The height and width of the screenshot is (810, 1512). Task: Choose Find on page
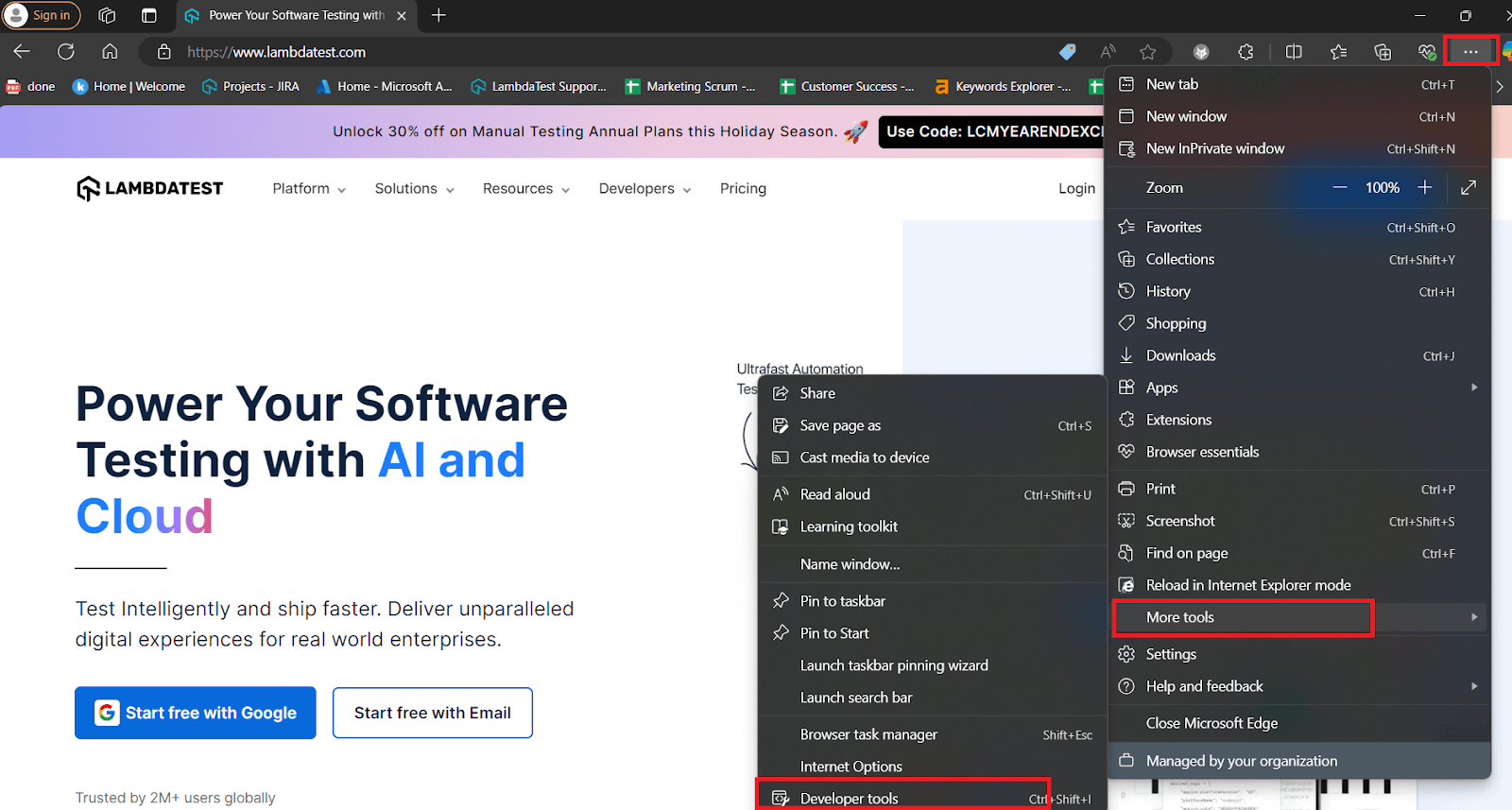(x=1297, y=553)
